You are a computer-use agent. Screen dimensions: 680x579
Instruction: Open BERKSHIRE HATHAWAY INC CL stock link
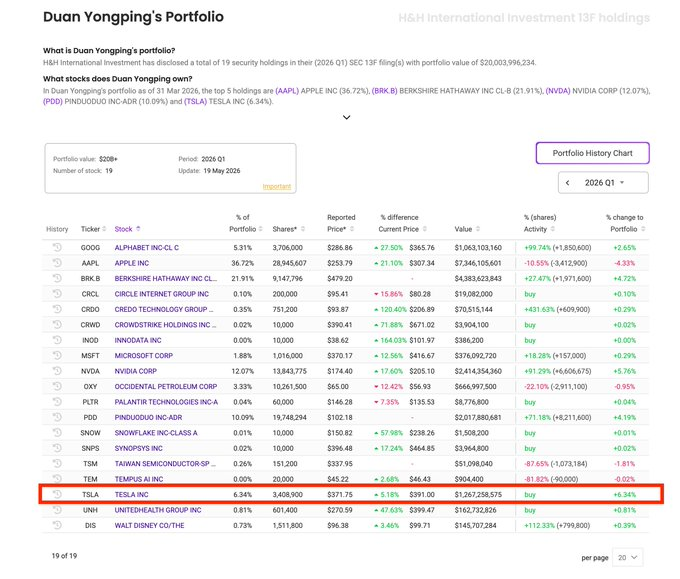[166, 278]
